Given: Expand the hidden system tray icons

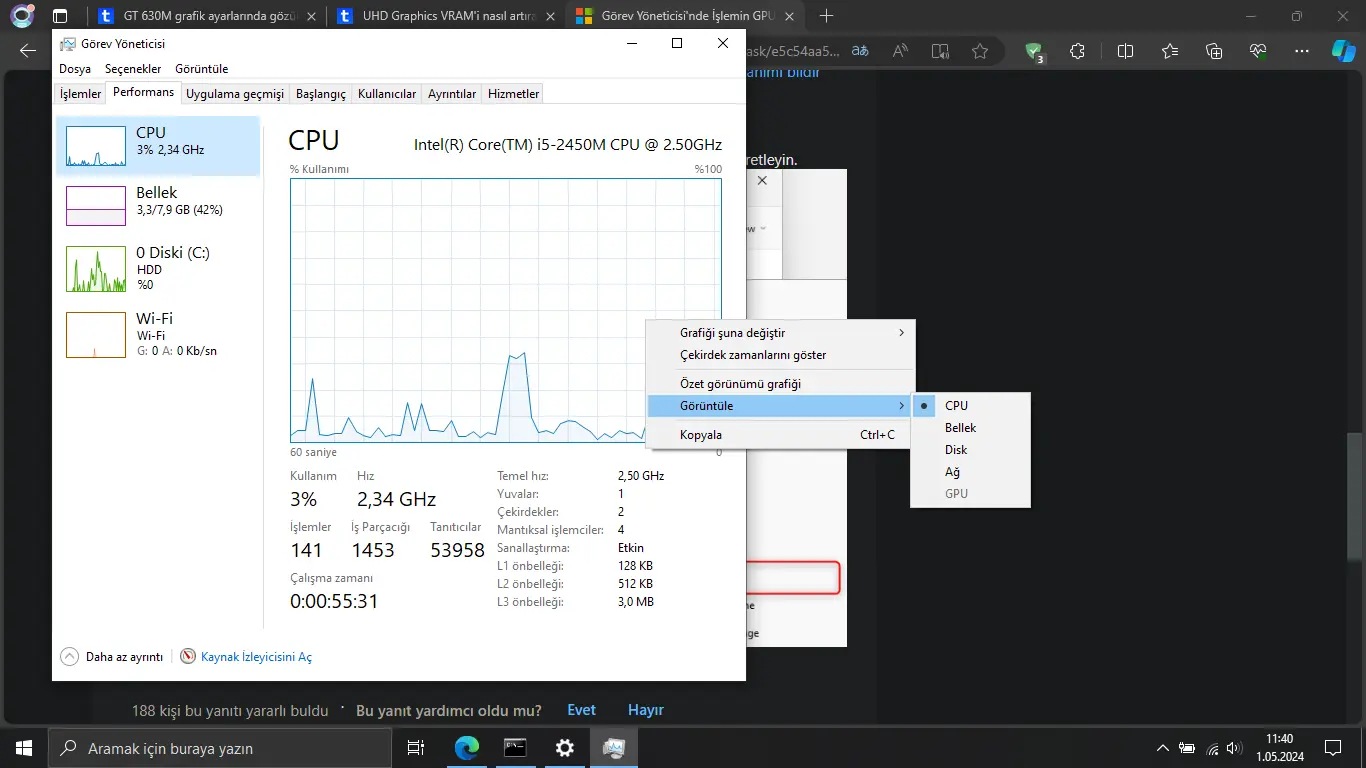Looking at the screenshot, I should pyautogui.click(x=1162, y=748).
